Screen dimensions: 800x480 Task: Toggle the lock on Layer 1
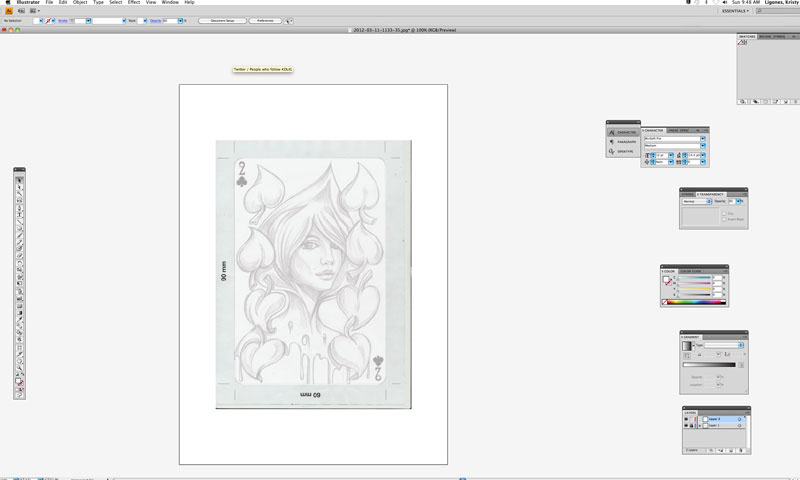coord(691,425)
